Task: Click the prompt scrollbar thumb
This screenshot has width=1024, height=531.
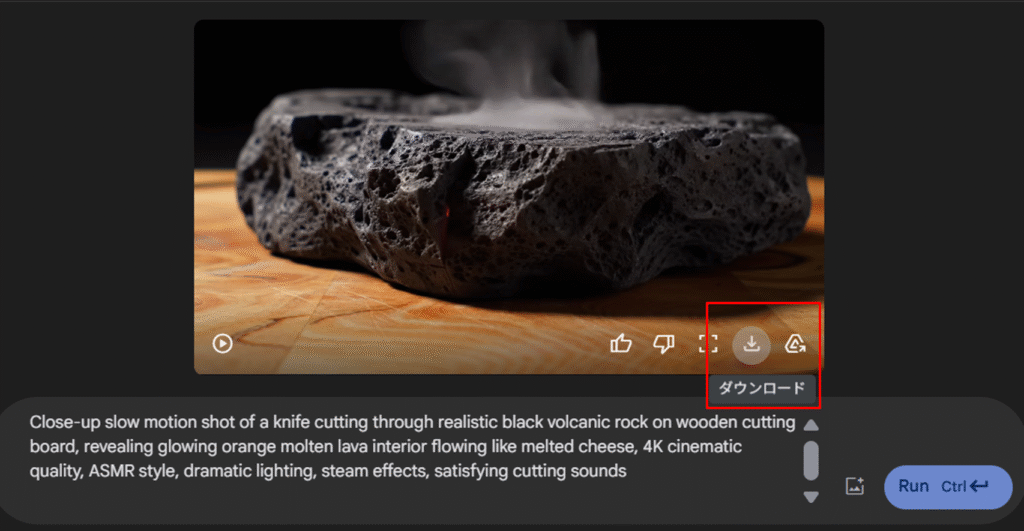Action: click(811, 460)
